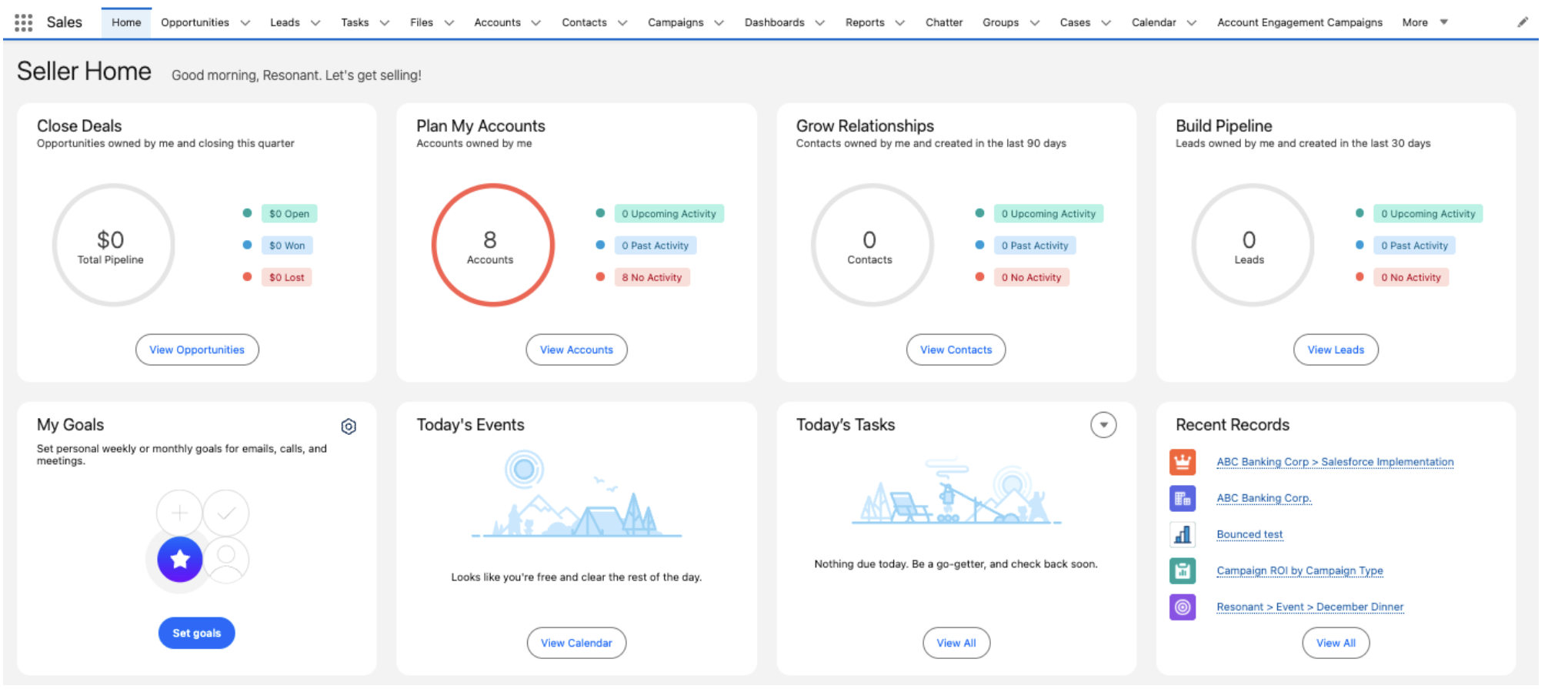Switch to the Chatter tab
1568x699 pixels.
pyautogui.click(x=943, y=22)
